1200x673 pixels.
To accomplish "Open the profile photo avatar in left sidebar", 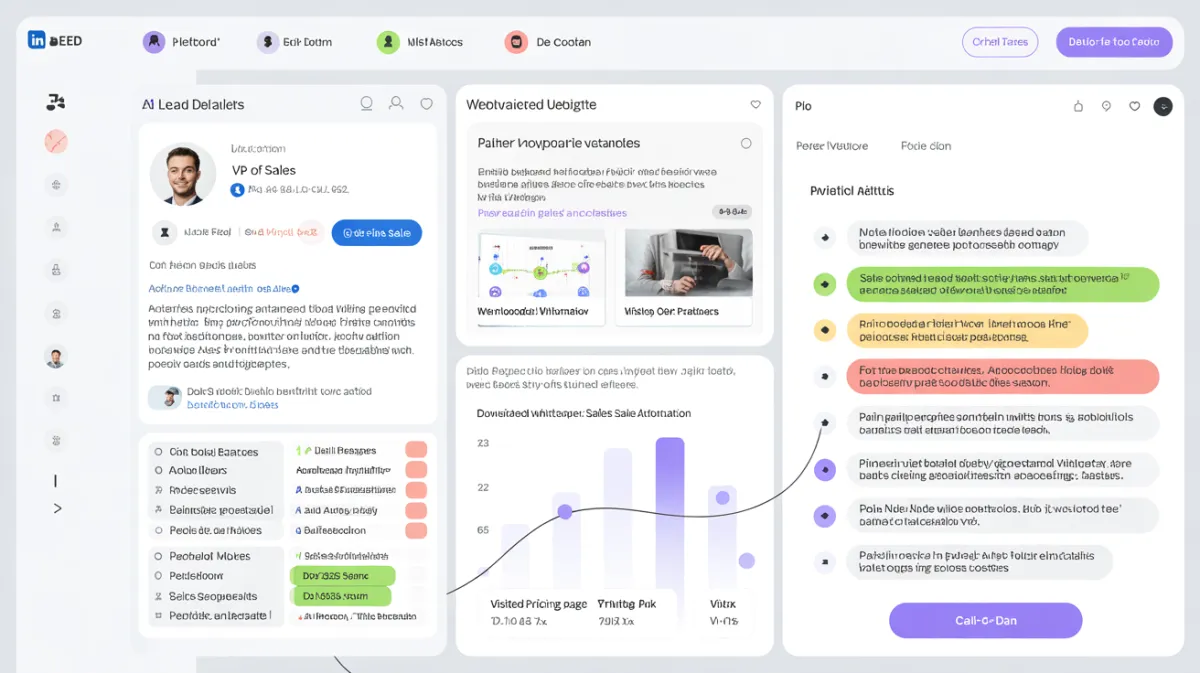I will (x=56, y=356).
